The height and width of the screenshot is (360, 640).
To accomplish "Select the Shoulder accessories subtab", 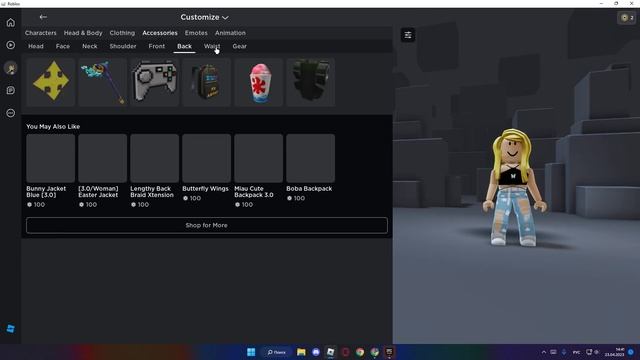I will pos(123,46).
